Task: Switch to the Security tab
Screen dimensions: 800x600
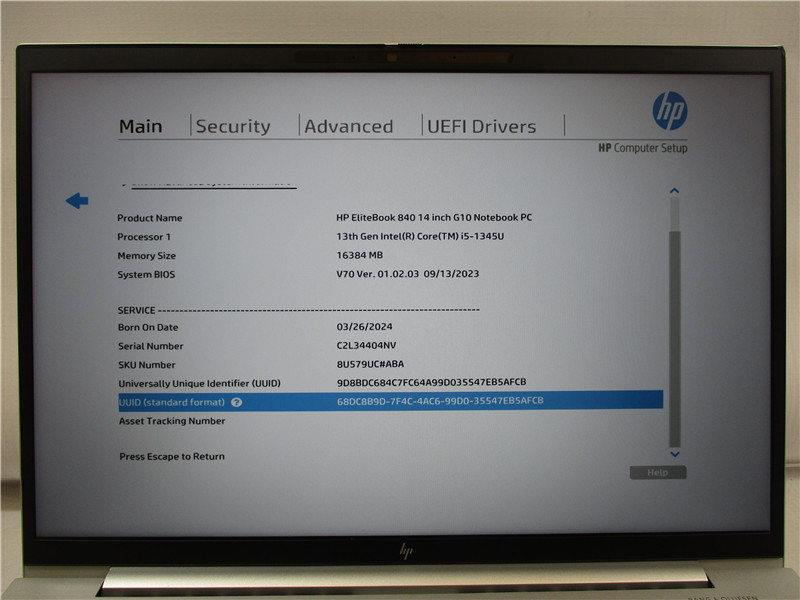Action: pyautogui.click(x=233, y=126)
